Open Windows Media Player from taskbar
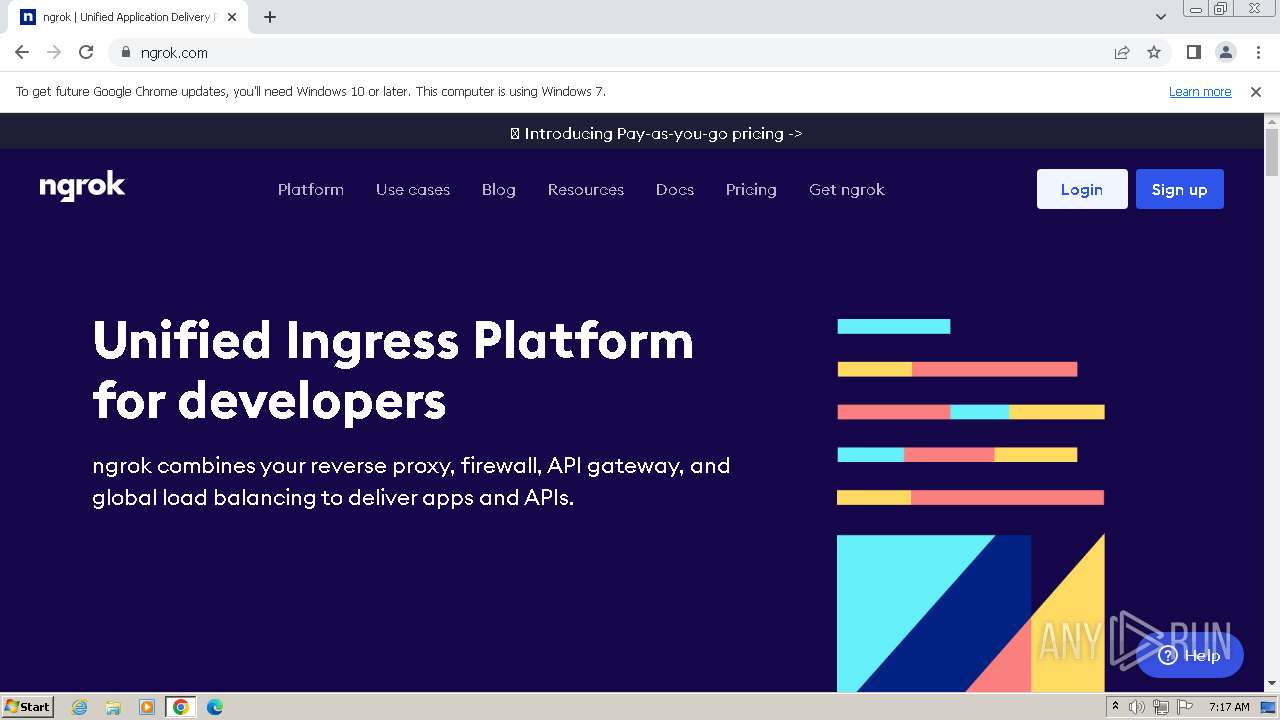This screenshot has width=1280, height=720. click(147, 707)
